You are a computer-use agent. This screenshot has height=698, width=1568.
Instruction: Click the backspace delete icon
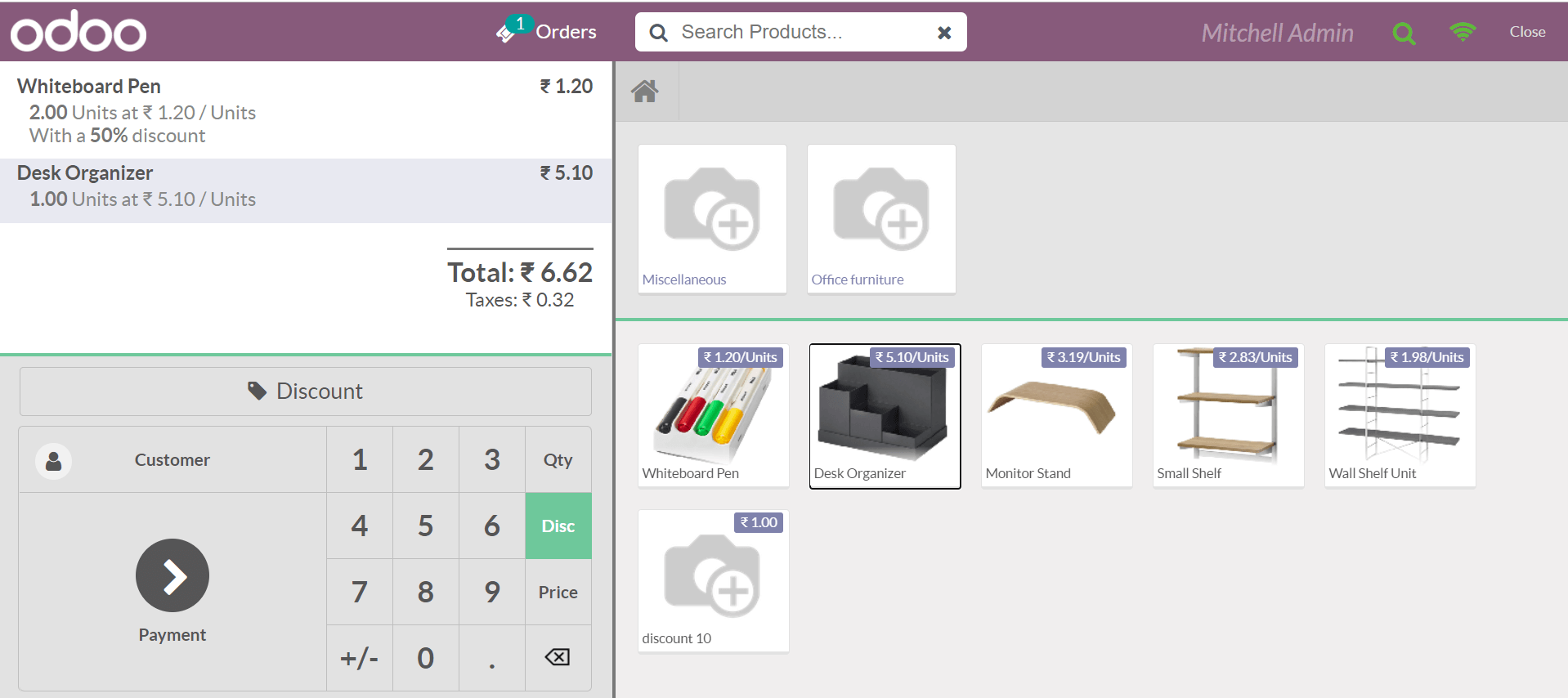pos(558,657)
